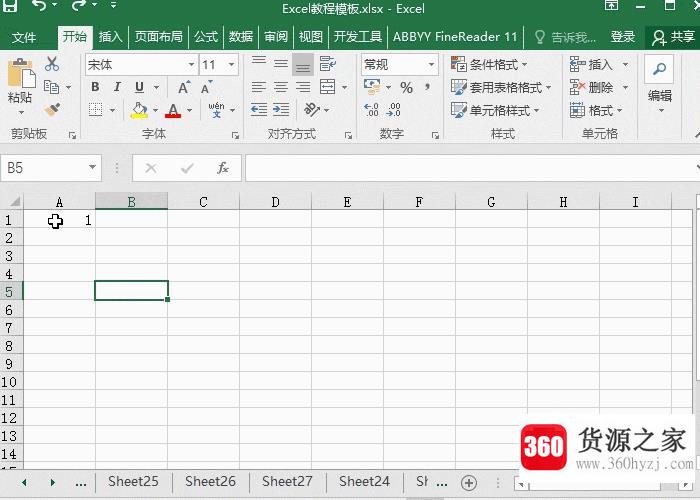Click the Copy icon in clipboard group
Screen dimensions: 700x500
[51, 87]
